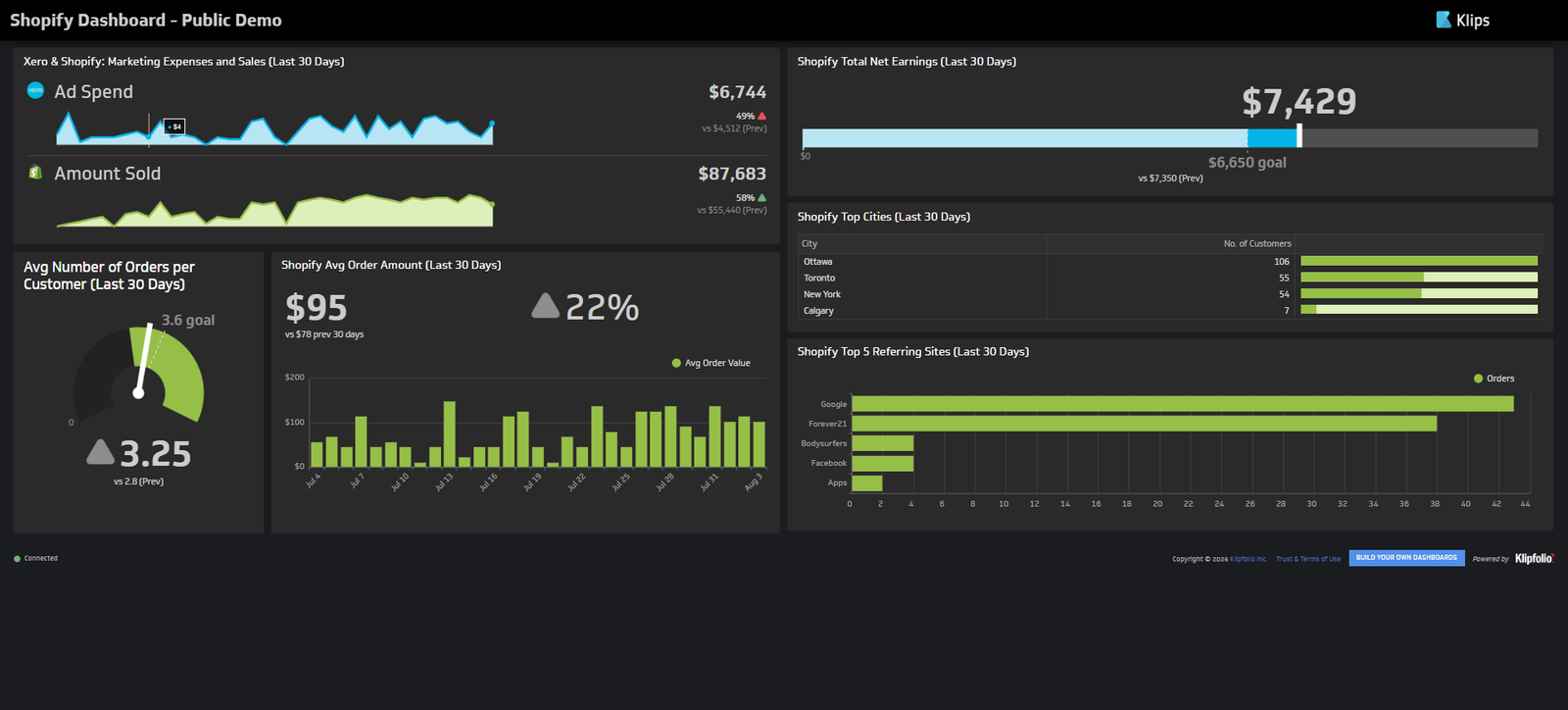Click the '$7,429' net earnings value
This screenshot has width=1568, height=710.
click(1298, 101)
